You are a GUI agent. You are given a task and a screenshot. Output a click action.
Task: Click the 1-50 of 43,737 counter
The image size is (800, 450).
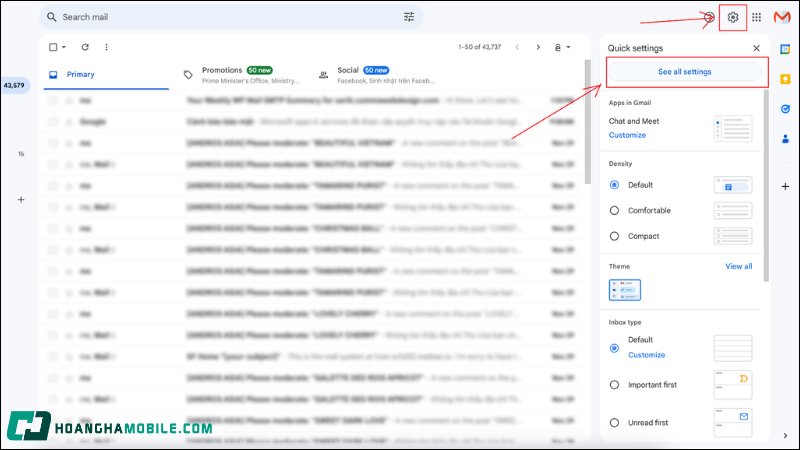click(x=480, y=47)
